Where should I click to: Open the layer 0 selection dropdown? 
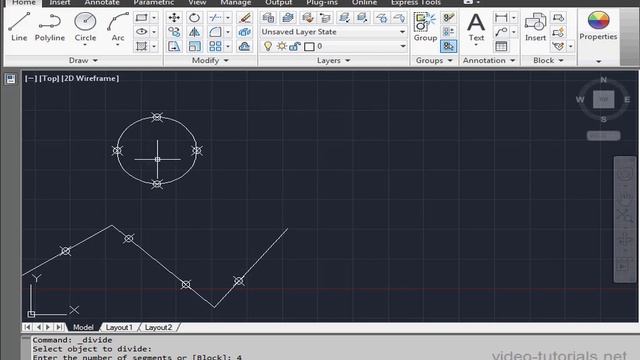402,46
